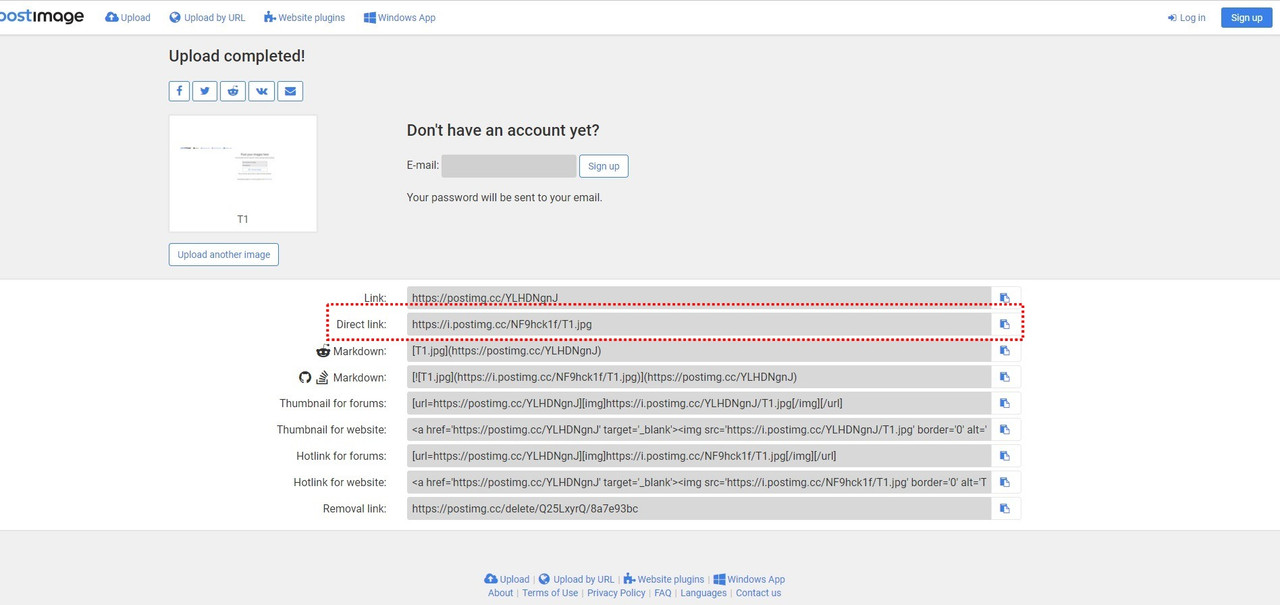Share upload on VK
The height and width of the screenshot is (605, 1280).
point(261,91)
